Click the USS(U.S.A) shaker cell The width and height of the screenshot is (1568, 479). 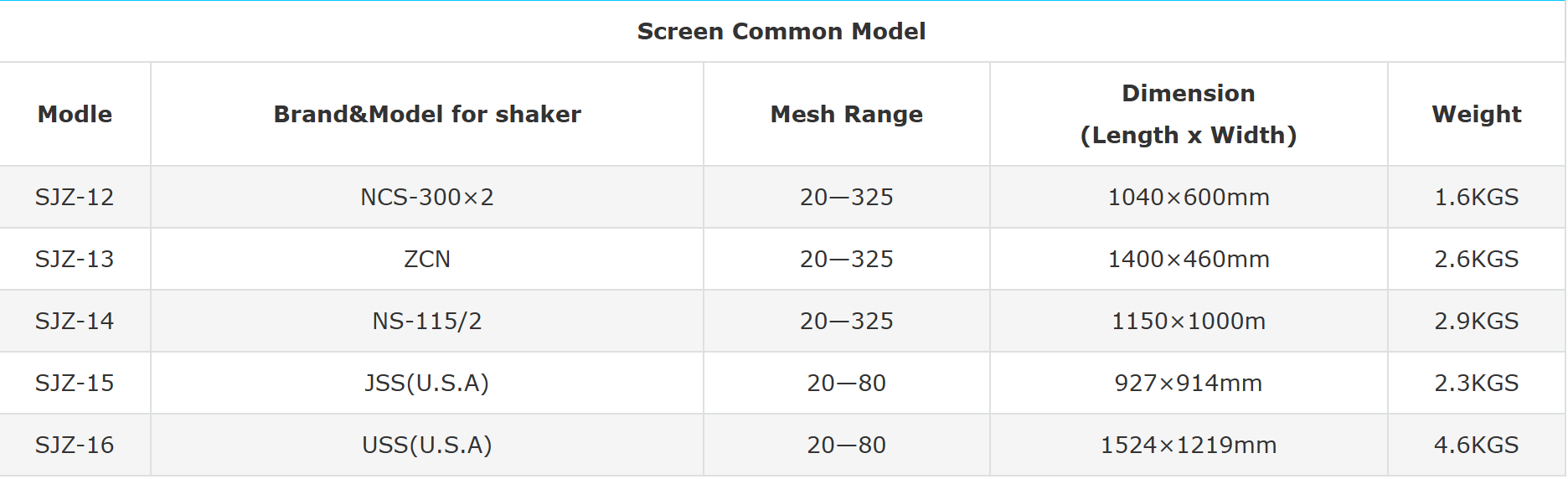point(427,445)
